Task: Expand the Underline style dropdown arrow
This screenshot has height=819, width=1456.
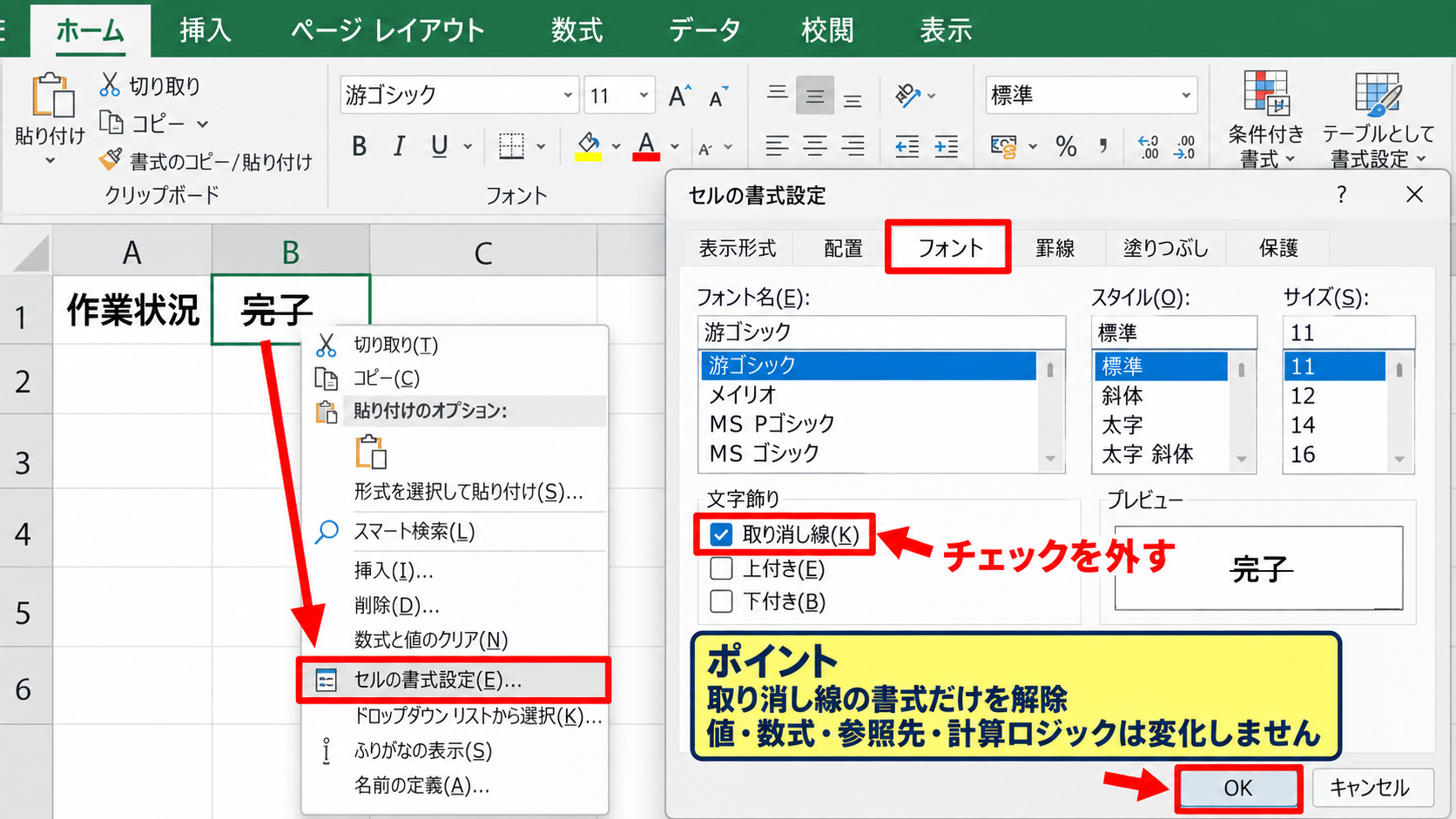Action: coord(468,146)
